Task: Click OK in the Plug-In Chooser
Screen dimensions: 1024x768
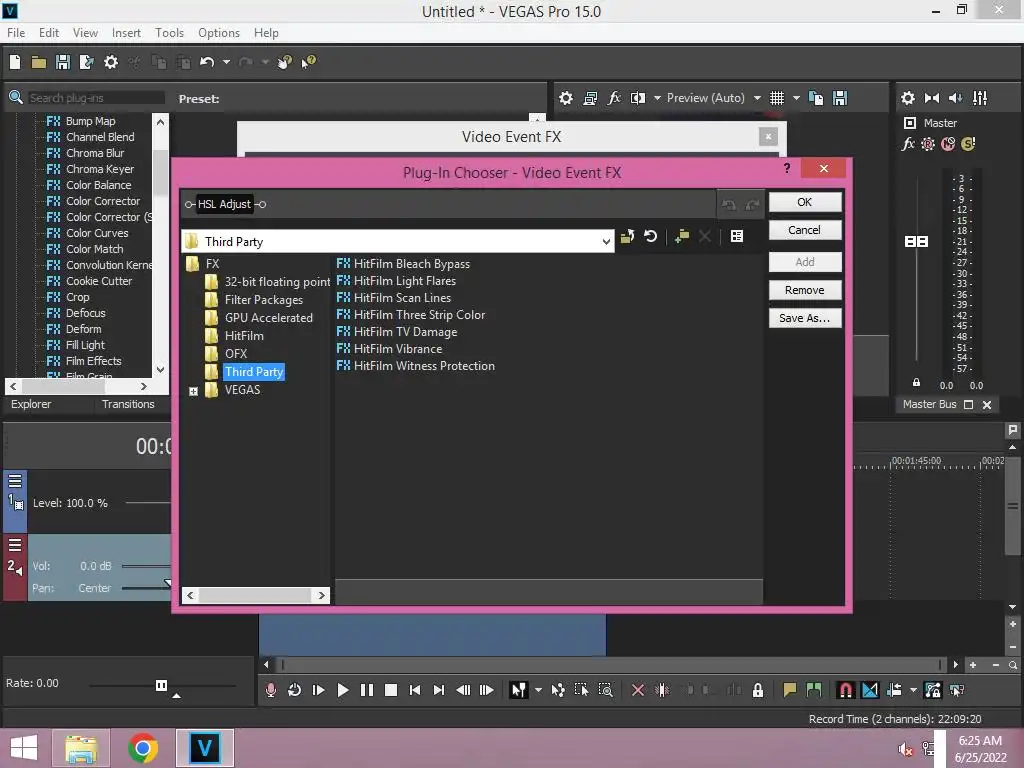Action: pyautogui.click(x=805, y=202)
